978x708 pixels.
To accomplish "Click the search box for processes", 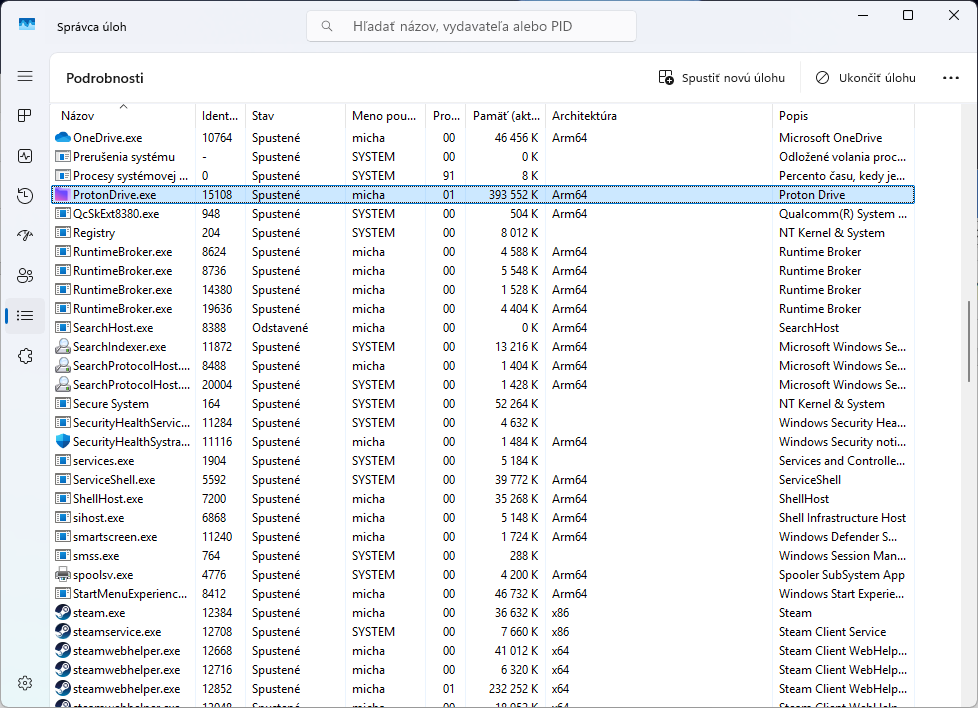I will click(x=472, y=27).
